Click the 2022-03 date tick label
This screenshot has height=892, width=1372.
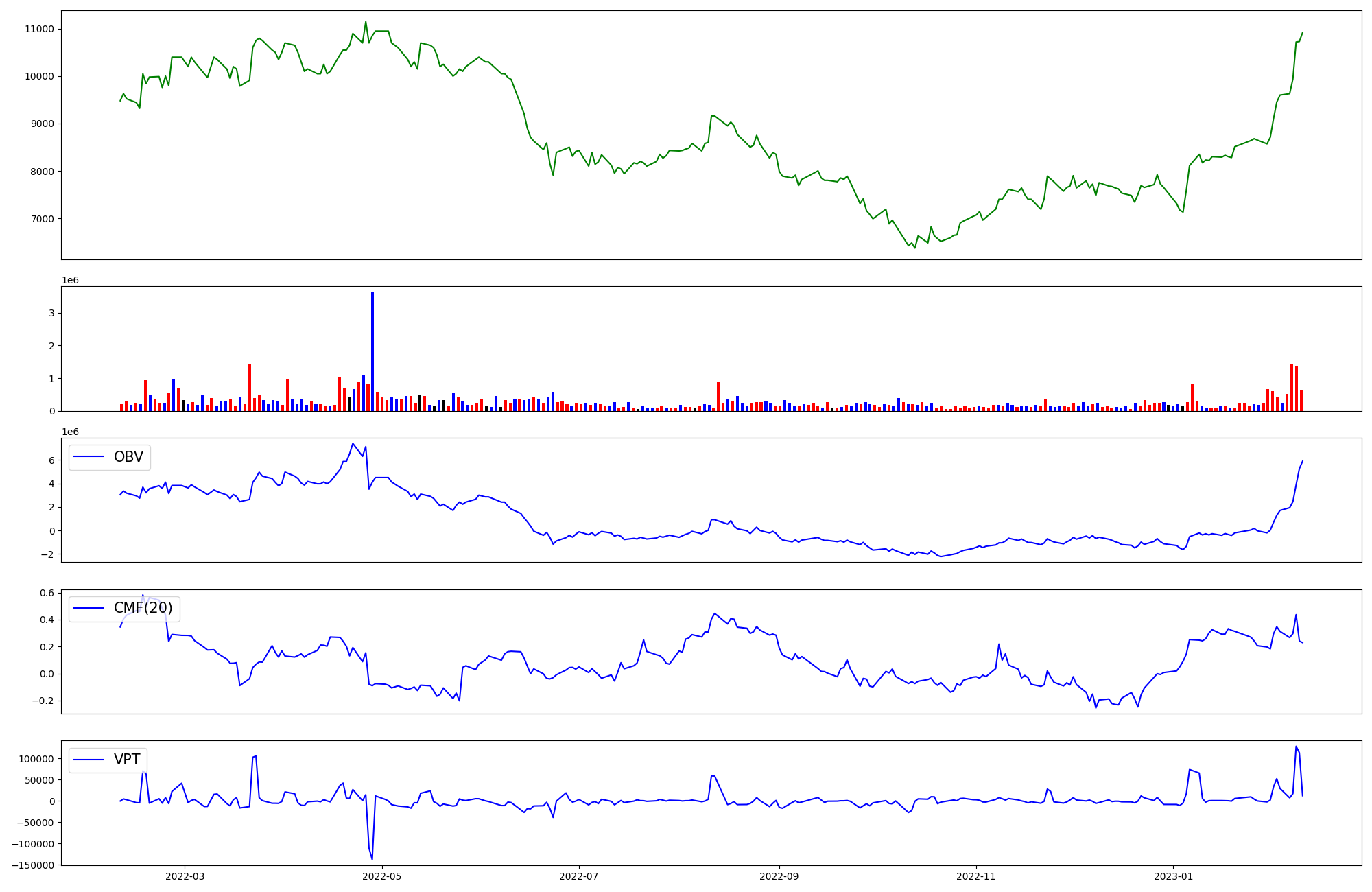185,876
